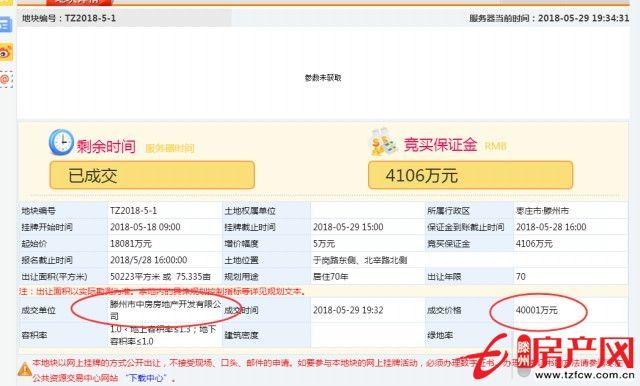The width and height of the screenshot is (640, 386).
Task: Click the @ mail share icon
Action: (x=6, y=79)
